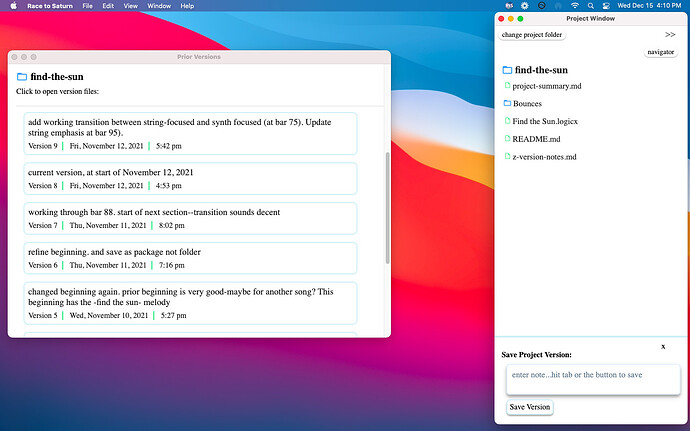The image size is (690, 431).
Task: Open the Race to Saturn app menu
Action: tap(50, 6)
